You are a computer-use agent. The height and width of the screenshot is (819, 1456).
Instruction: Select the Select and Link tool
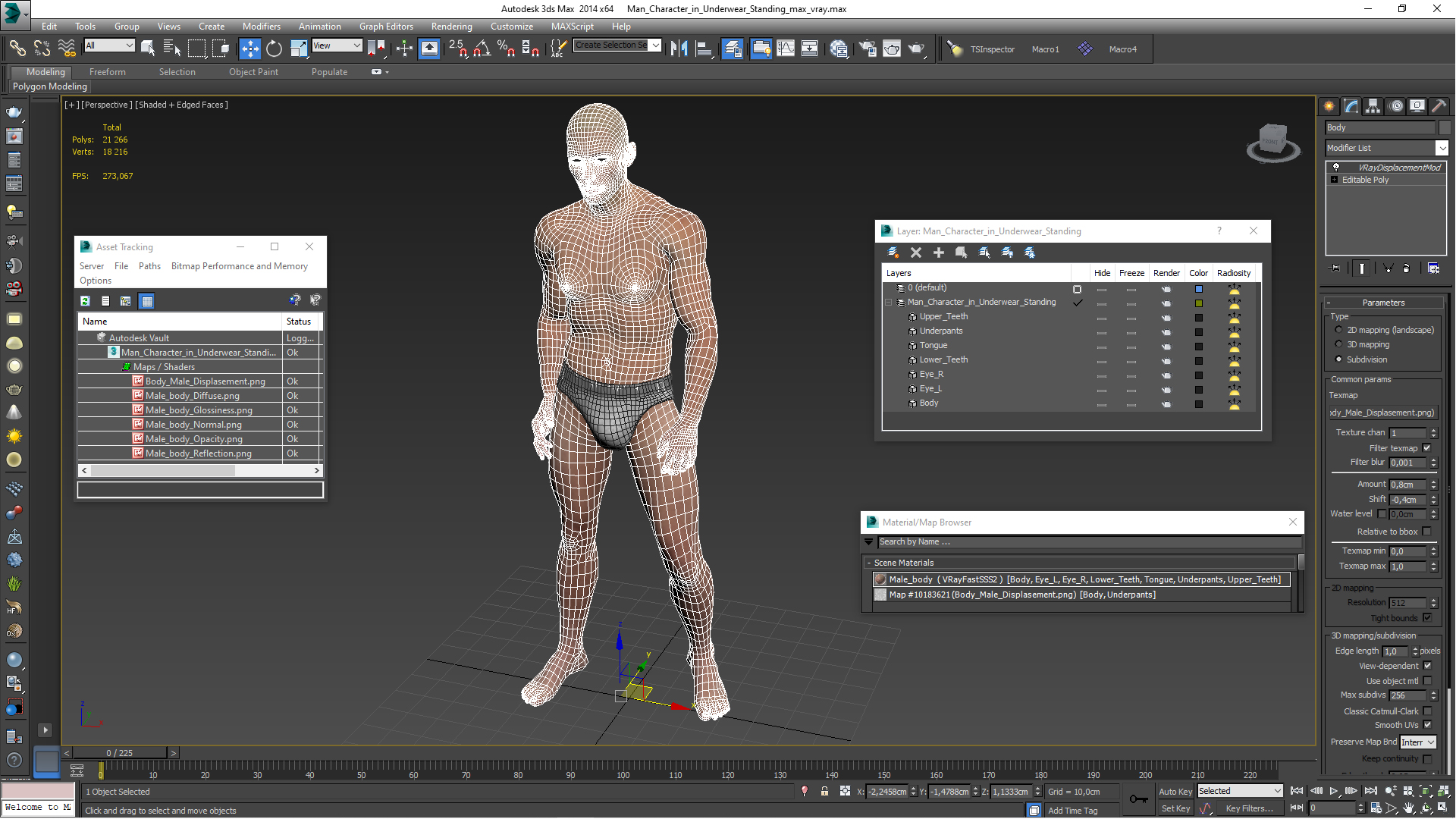pyautogui.click(x=17, y=49)
